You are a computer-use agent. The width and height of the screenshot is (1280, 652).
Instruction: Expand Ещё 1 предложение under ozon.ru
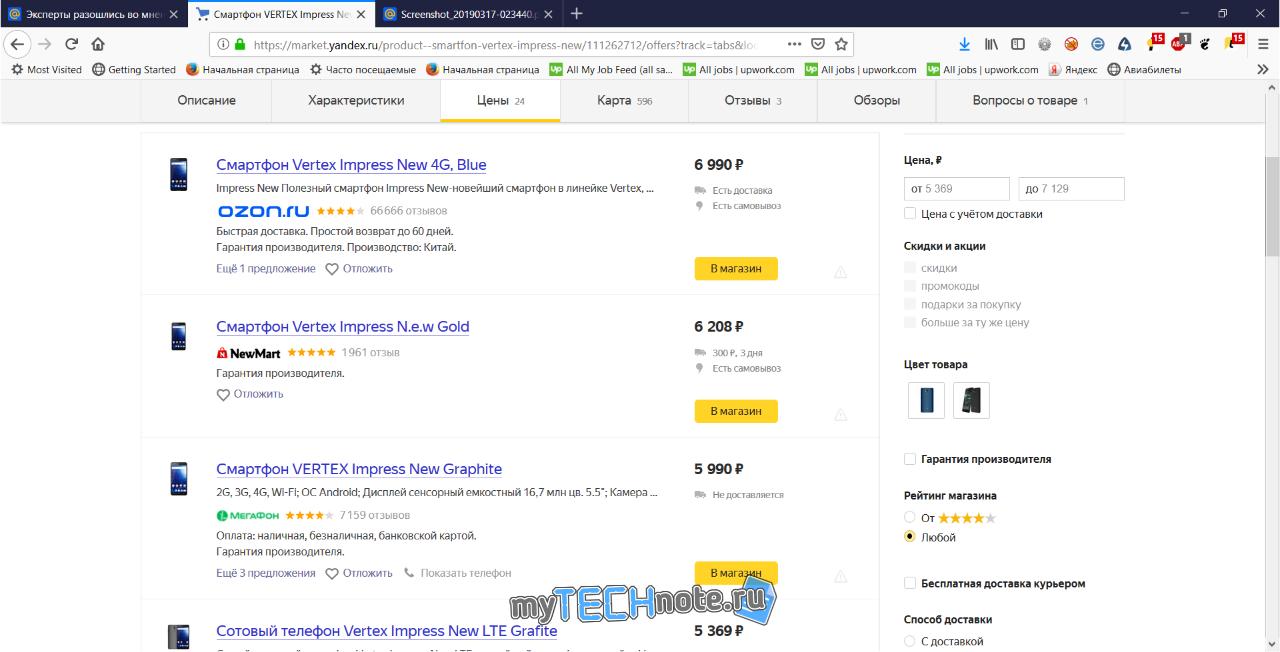pyautogui.click(x=266, y=269)
